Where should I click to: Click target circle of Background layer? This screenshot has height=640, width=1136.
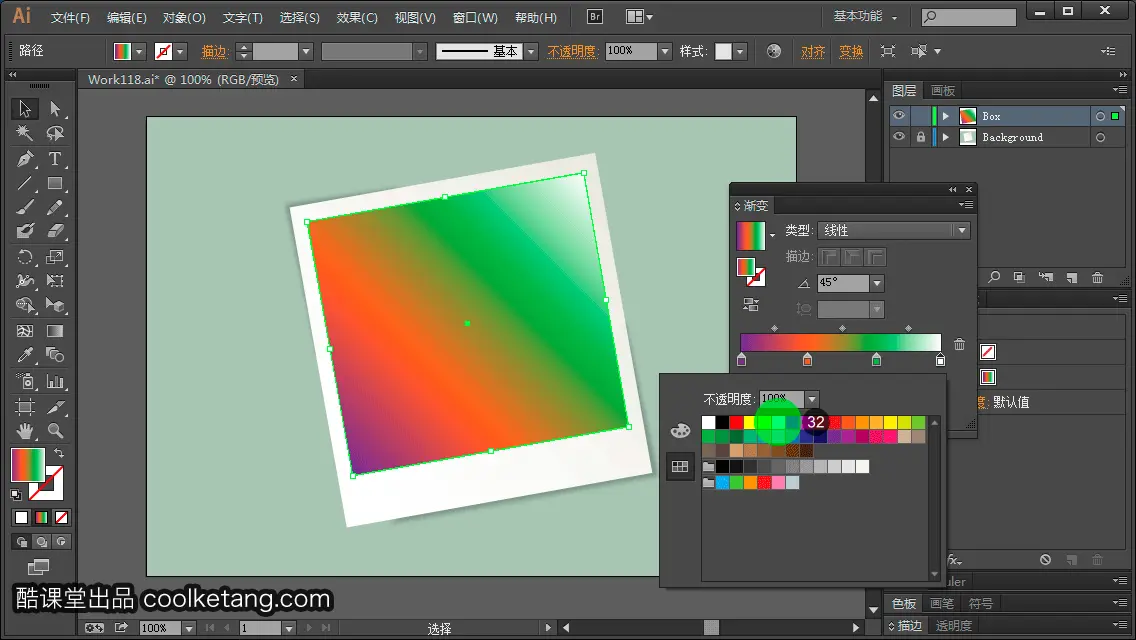(x=1100, y=137)
